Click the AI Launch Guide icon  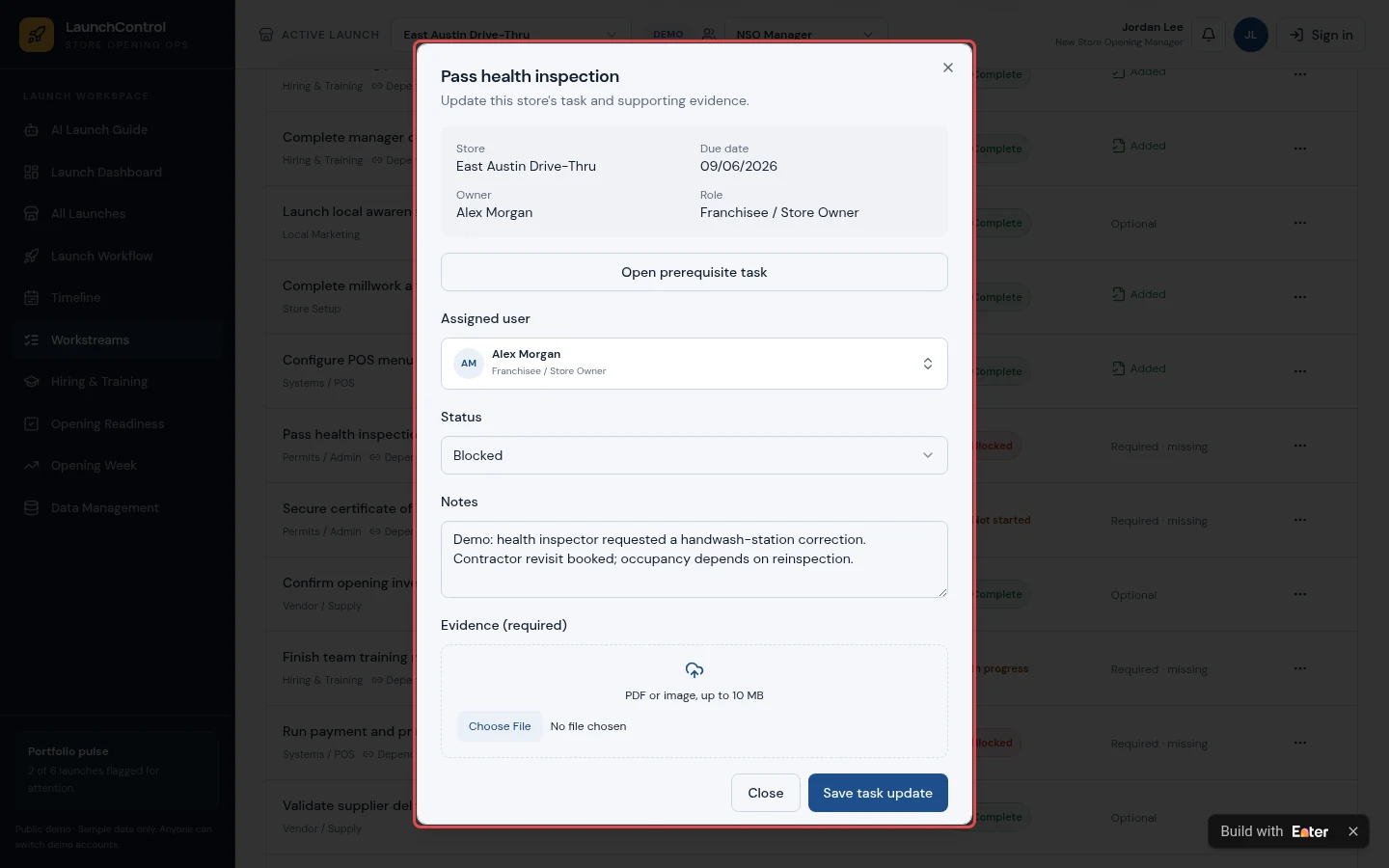click(31, 130)
